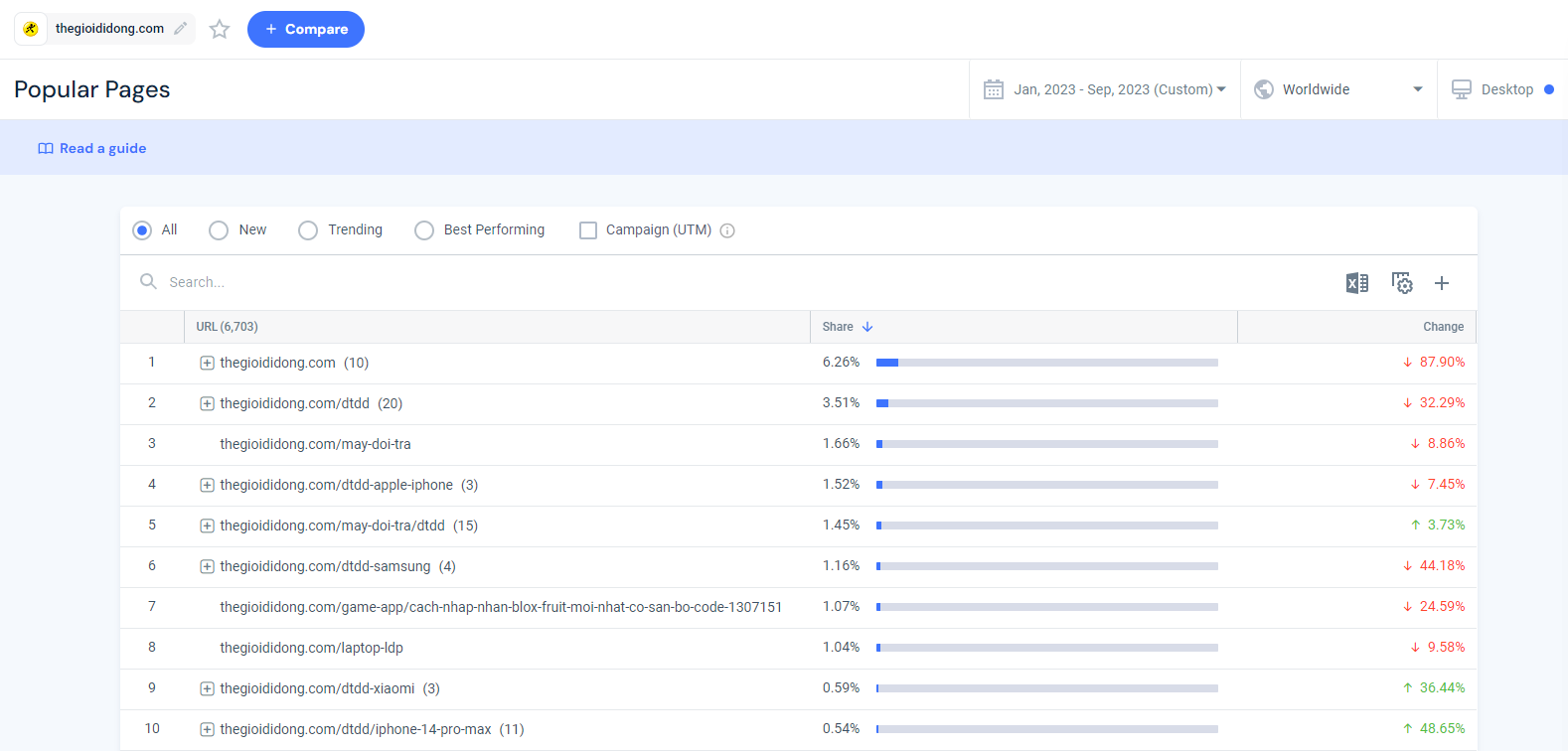Click the 48.65% change value
This screenshot has height=751, width=1568.
coord(1442,729)
